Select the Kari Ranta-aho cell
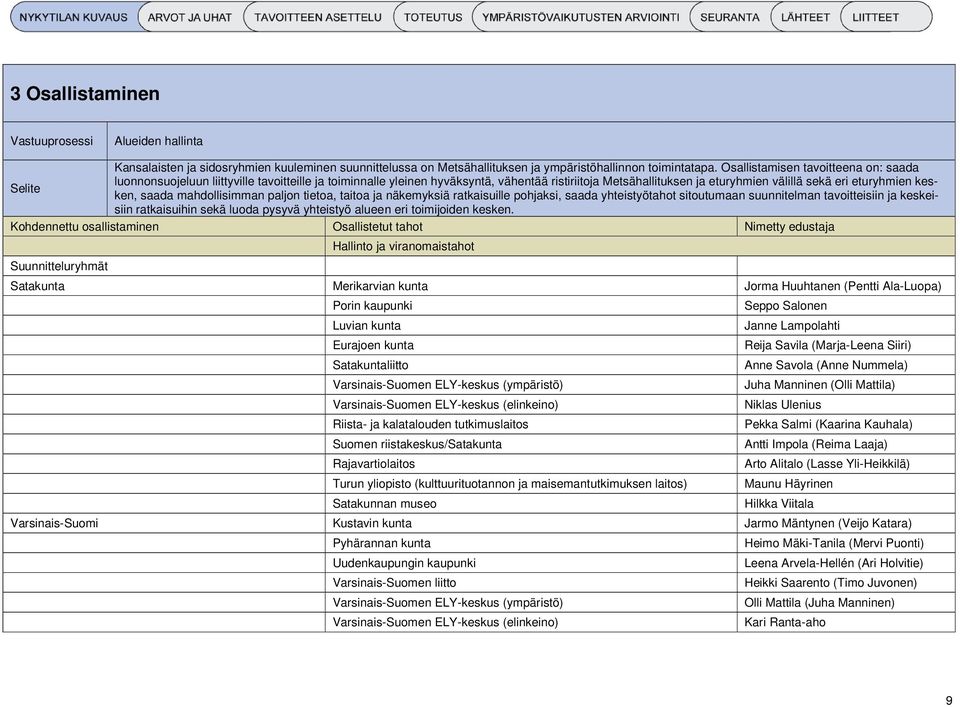The width and height of the screenshot is (960, 707). 846,623
